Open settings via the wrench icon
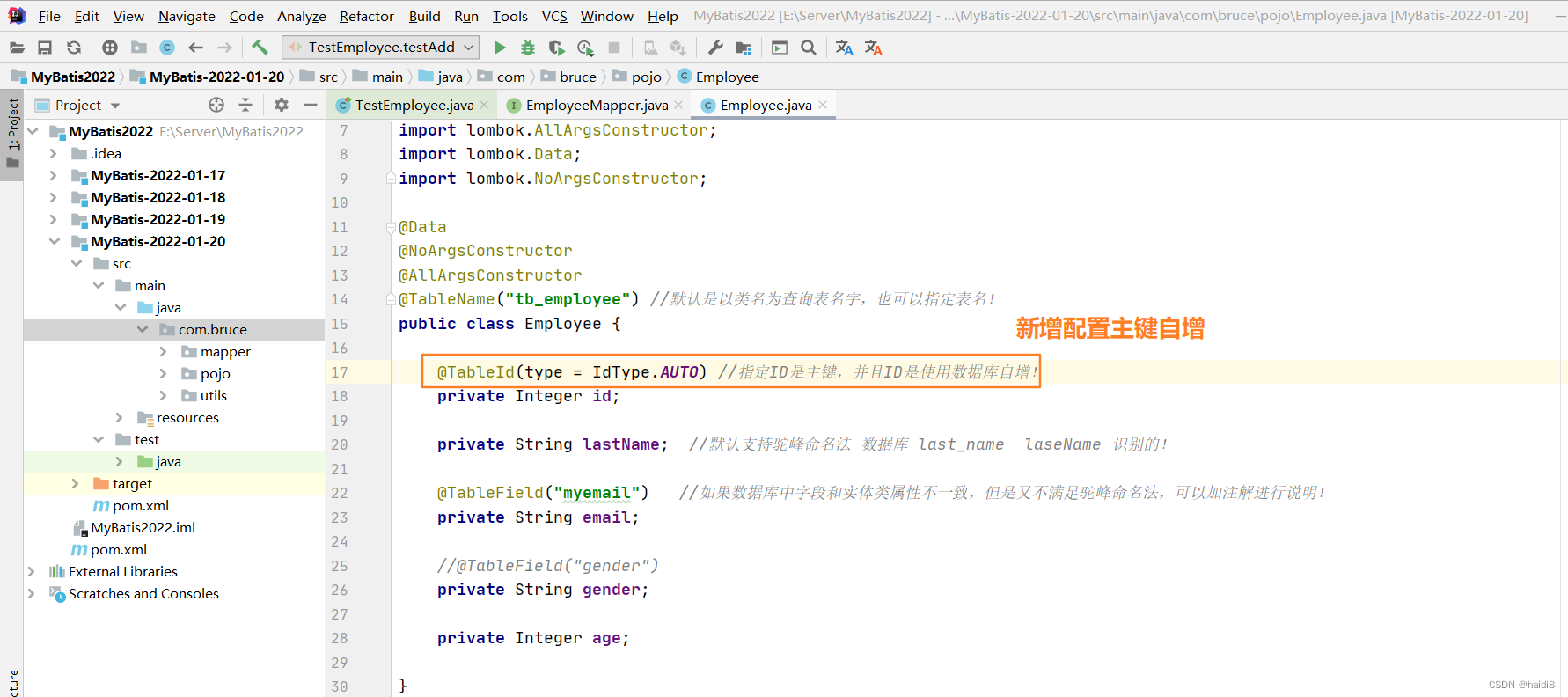 pyautogui.click(x=715, y=48)
